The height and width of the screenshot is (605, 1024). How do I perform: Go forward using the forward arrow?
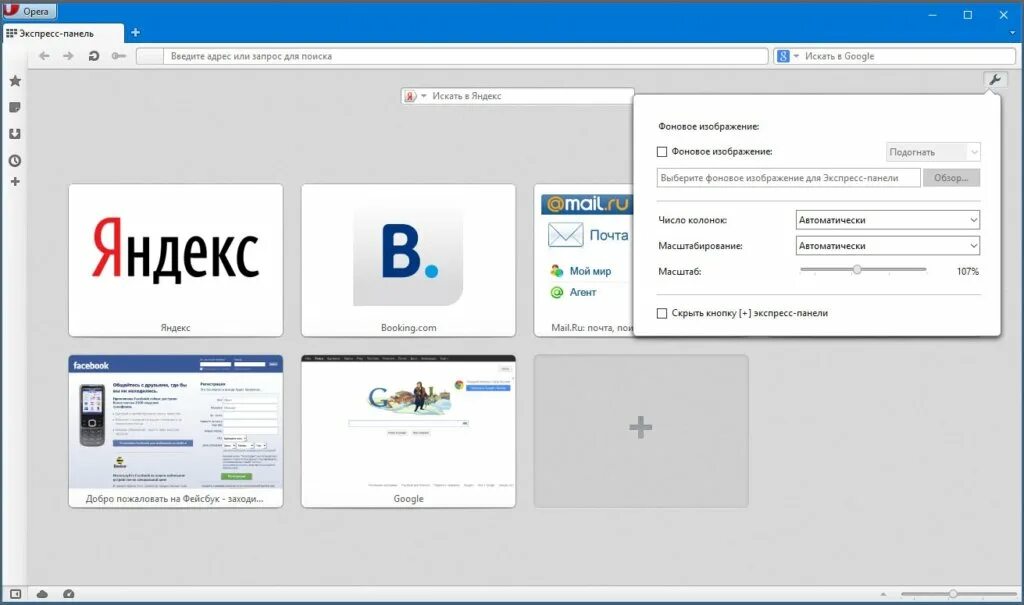[x=69, y=56]
